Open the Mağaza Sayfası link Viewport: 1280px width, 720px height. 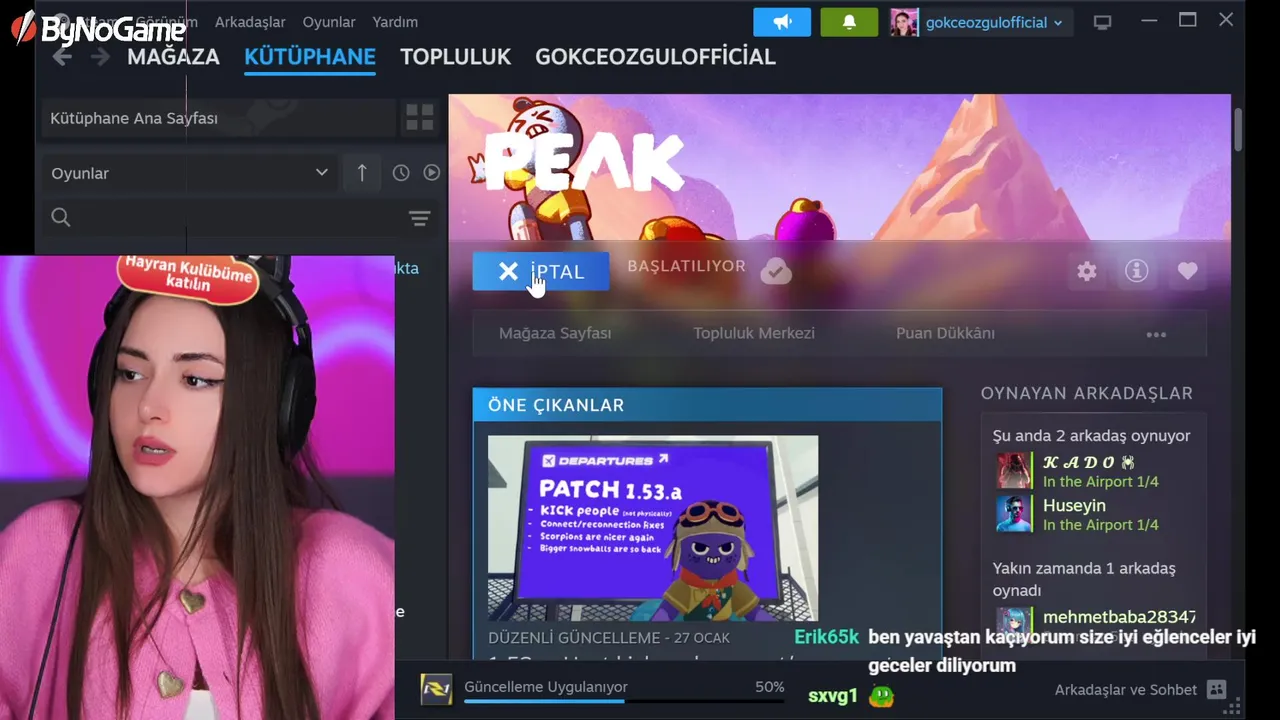[x=555, y=333]
